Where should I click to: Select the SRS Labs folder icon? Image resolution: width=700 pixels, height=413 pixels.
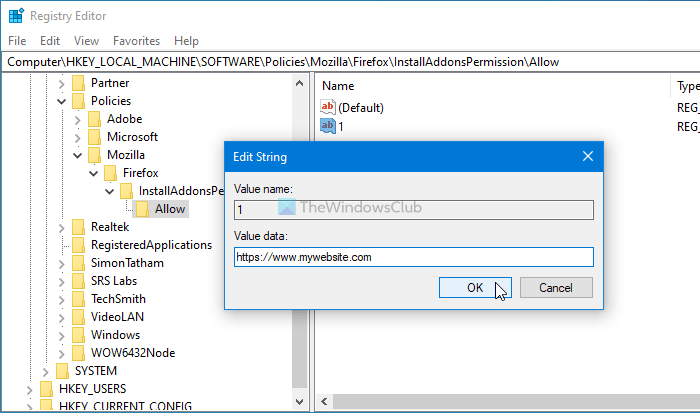tap(79, 281)
